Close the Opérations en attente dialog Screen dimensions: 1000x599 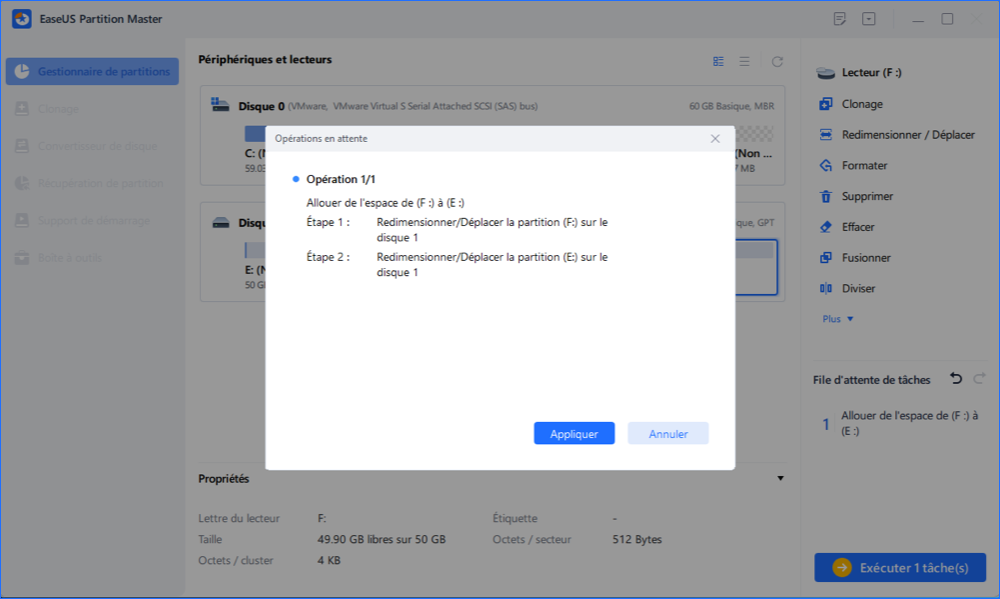715,139
